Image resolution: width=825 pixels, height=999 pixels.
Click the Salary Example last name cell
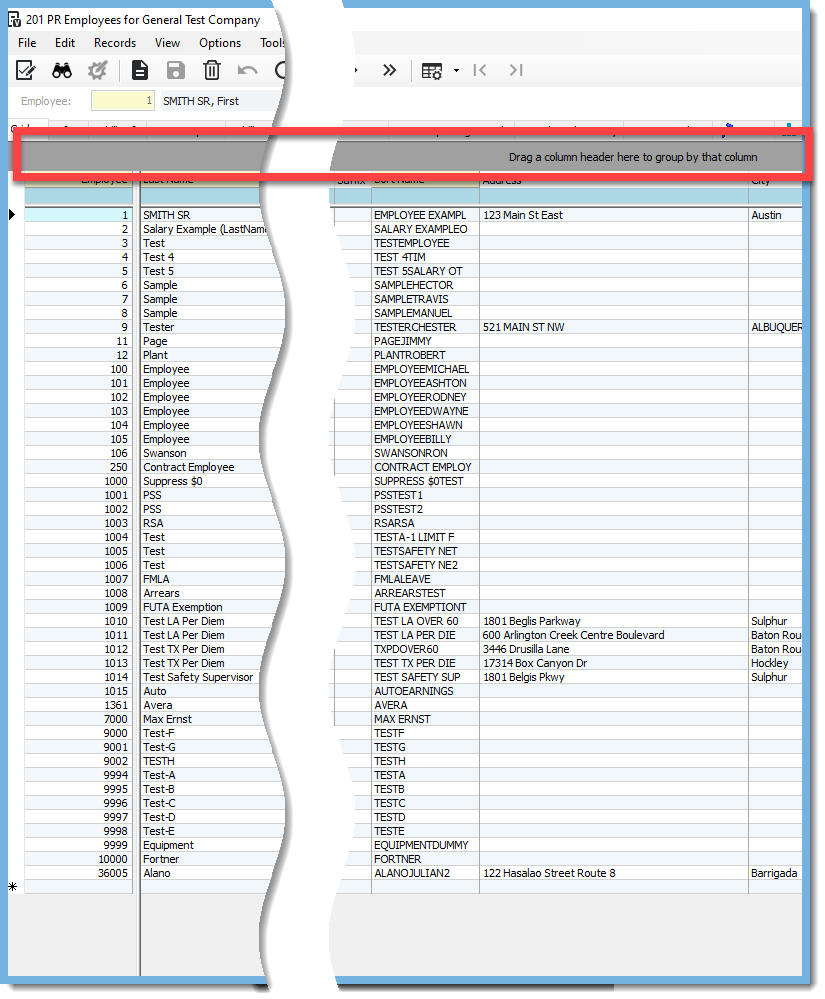point(204,229)
